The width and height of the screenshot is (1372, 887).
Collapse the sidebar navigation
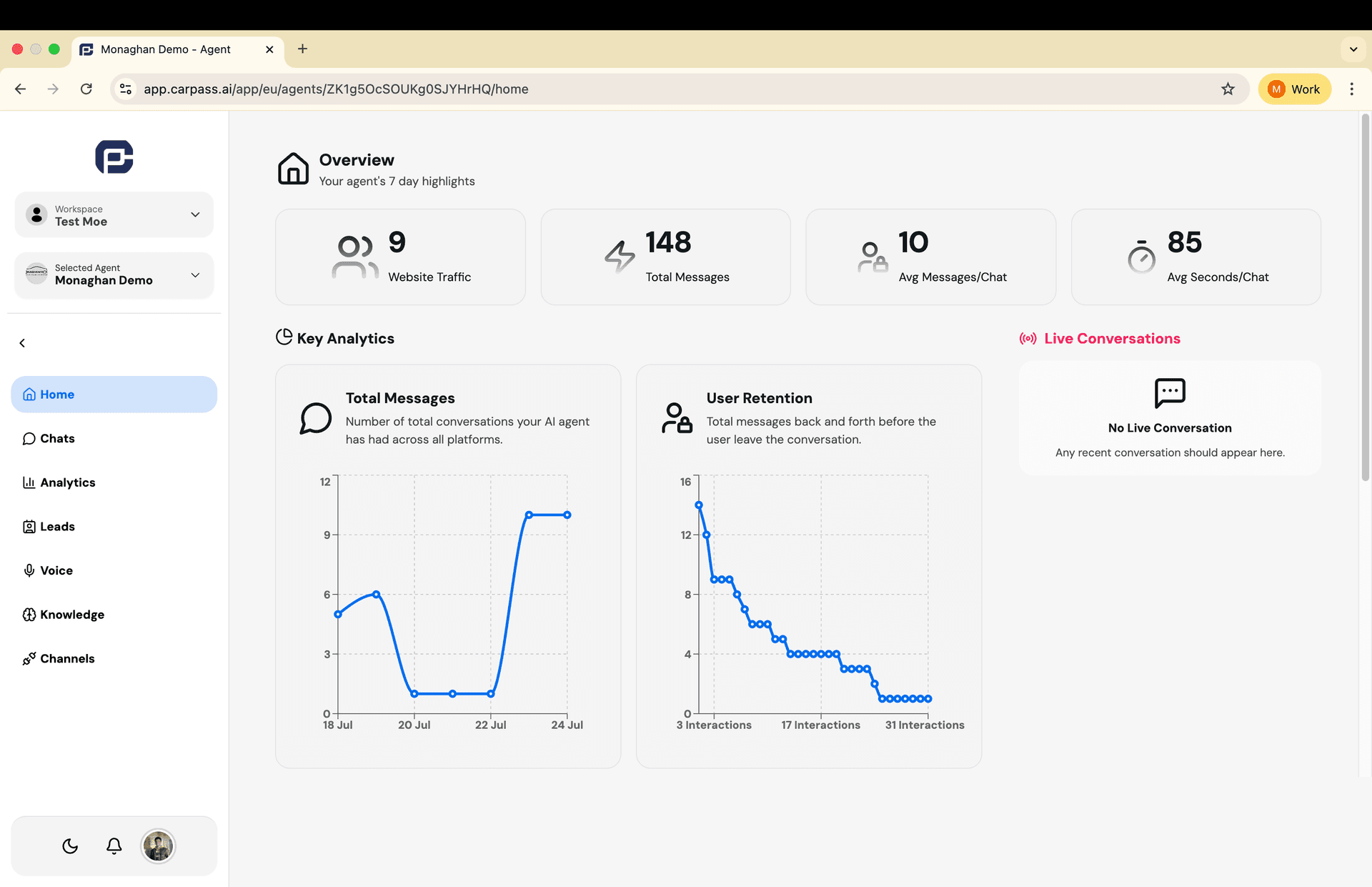[22, 342]
